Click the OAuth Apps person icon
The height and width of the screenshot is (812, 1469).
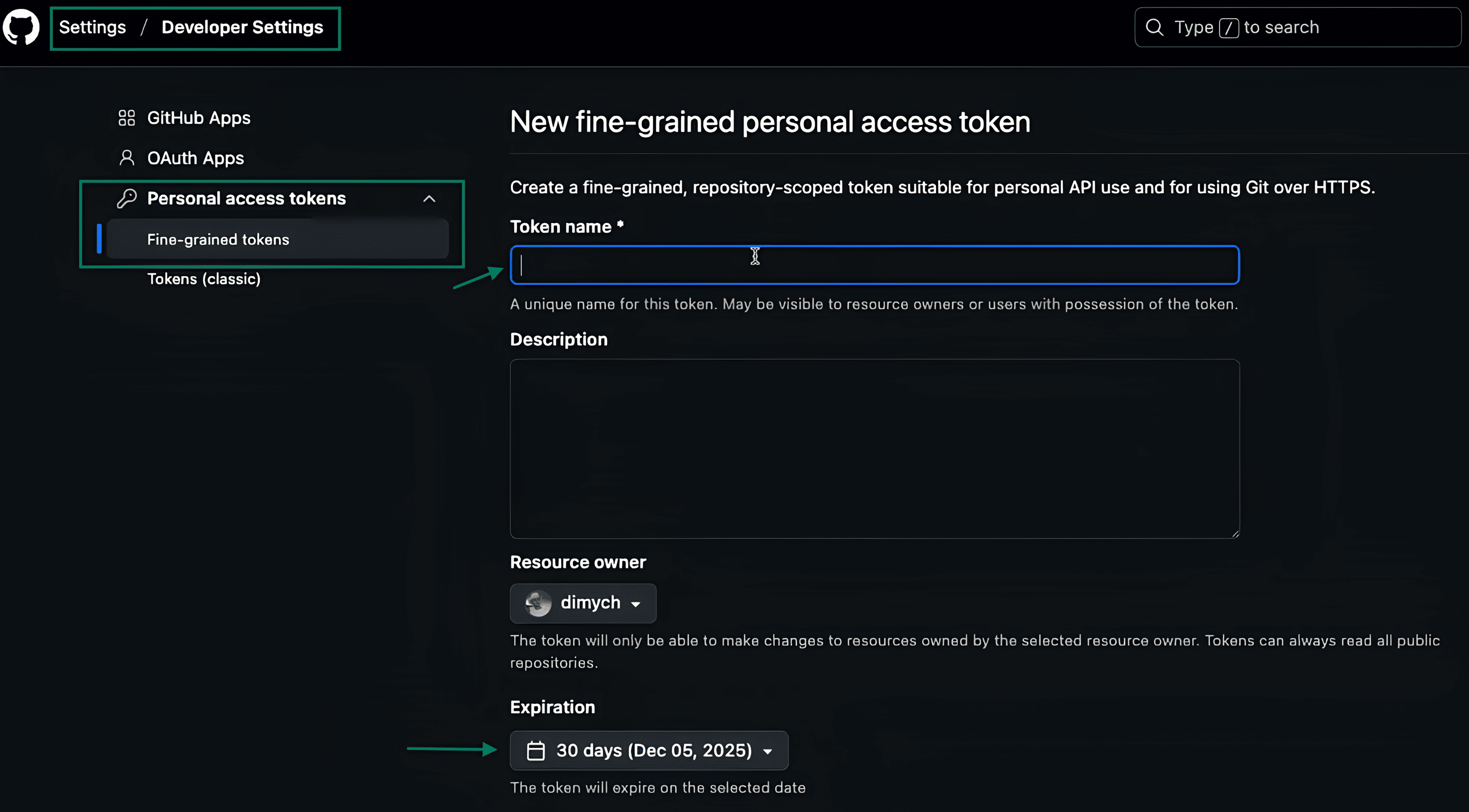(126, 158)
